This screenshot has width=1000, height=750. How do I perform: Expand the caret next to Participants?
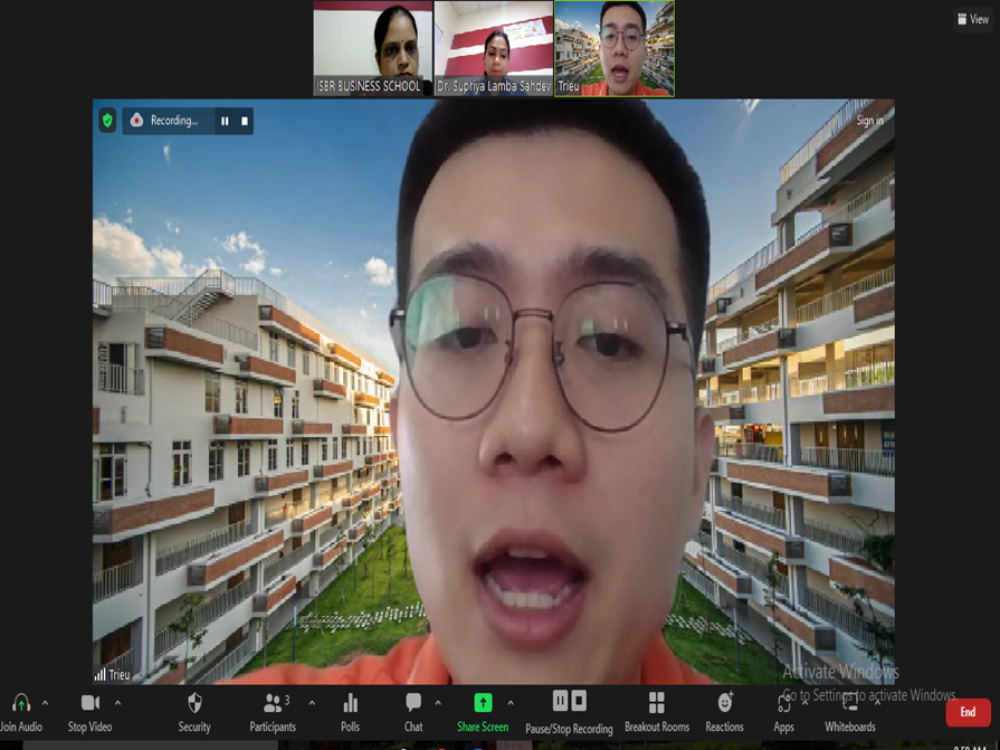[x=312, y=703]
